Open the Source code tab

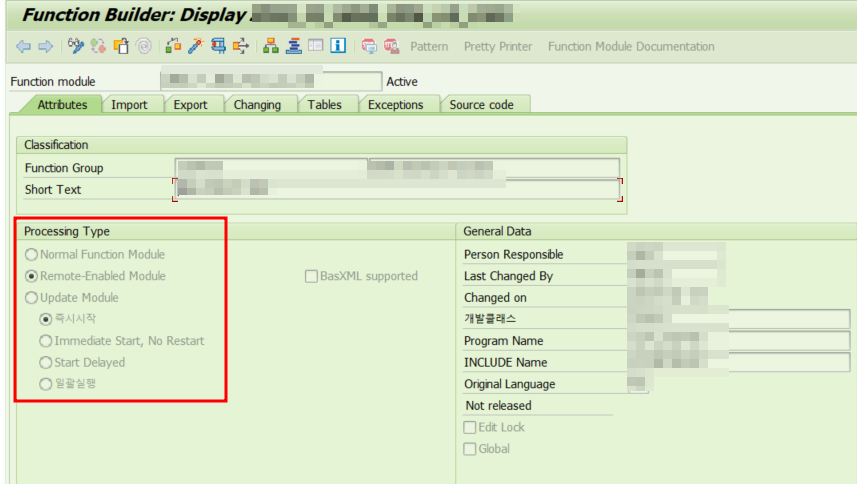coord(481,104)
